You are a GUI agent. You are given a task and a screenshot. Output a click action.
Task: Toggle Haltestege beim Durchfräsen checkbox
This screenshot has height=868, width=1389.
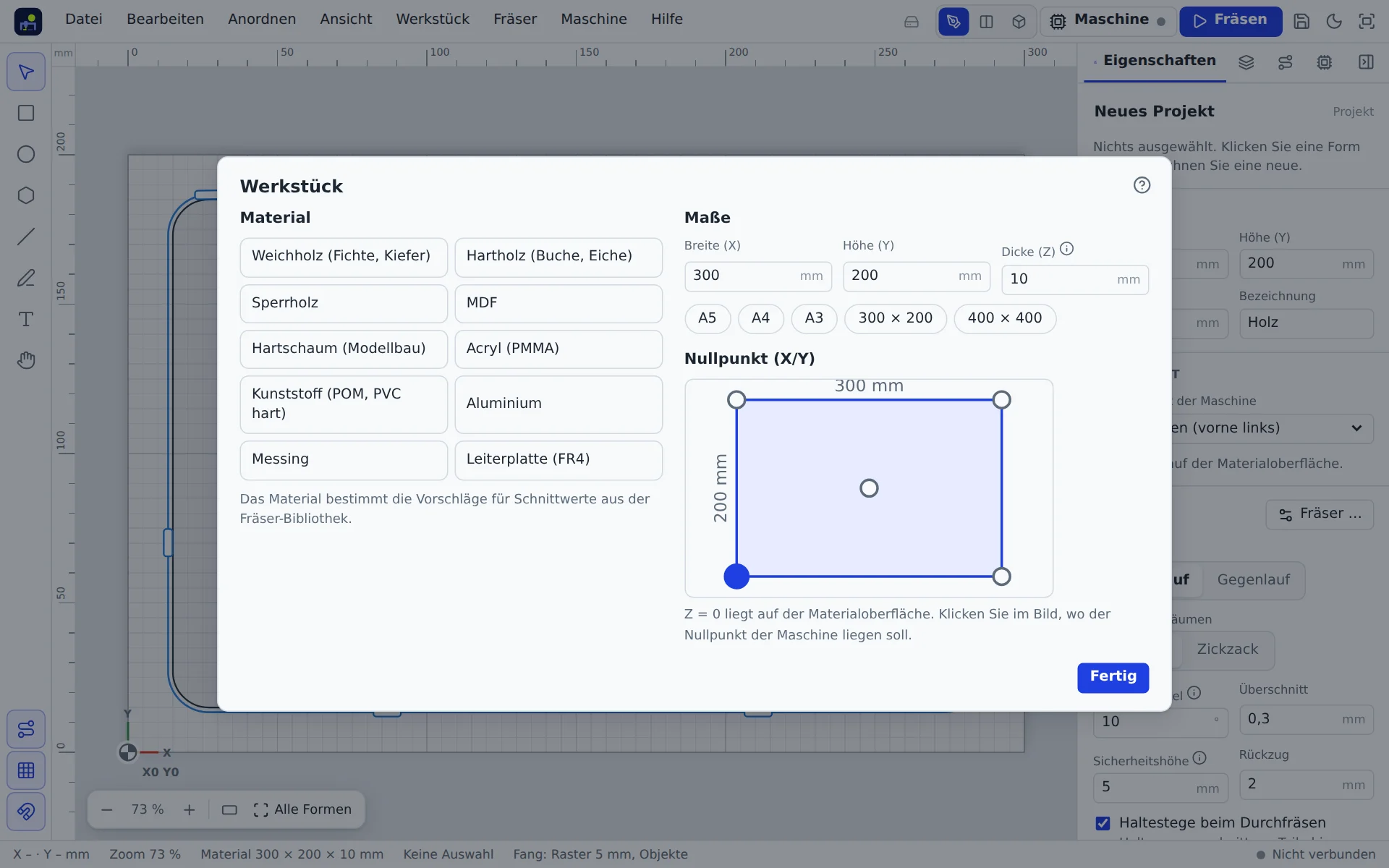(1103, 823)
